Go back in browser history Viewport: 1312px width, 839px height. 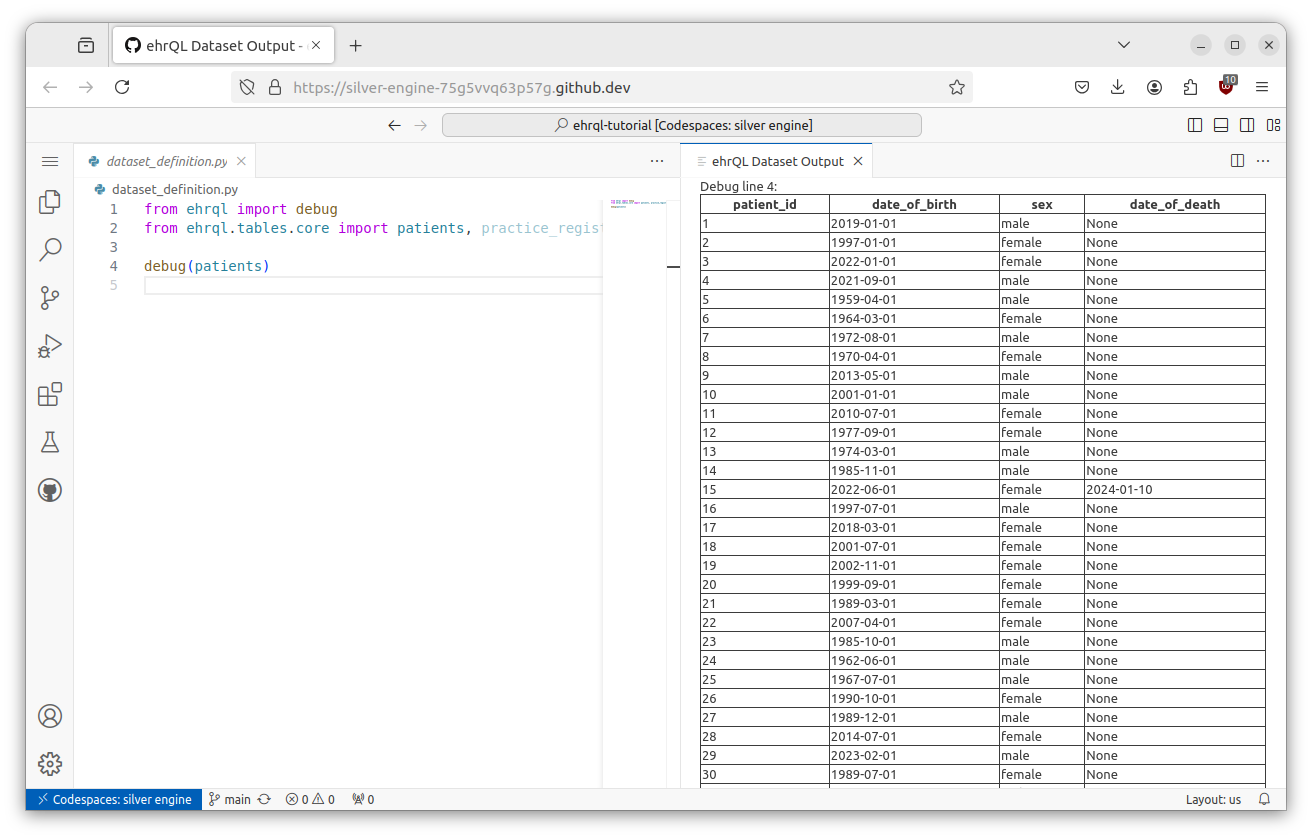point(50,87)
